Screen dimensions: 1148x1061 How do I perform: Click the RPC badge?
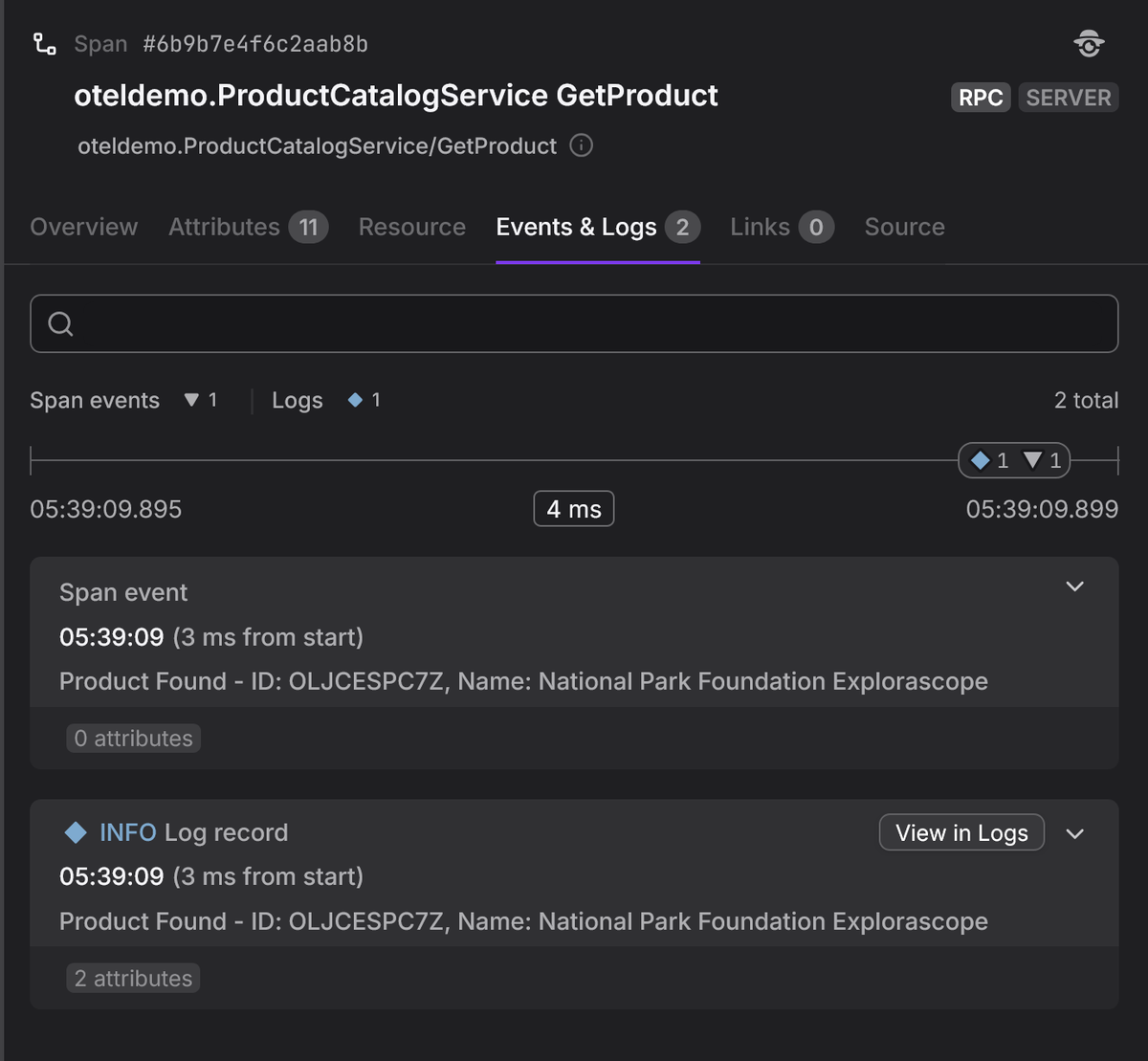point(981,98)
